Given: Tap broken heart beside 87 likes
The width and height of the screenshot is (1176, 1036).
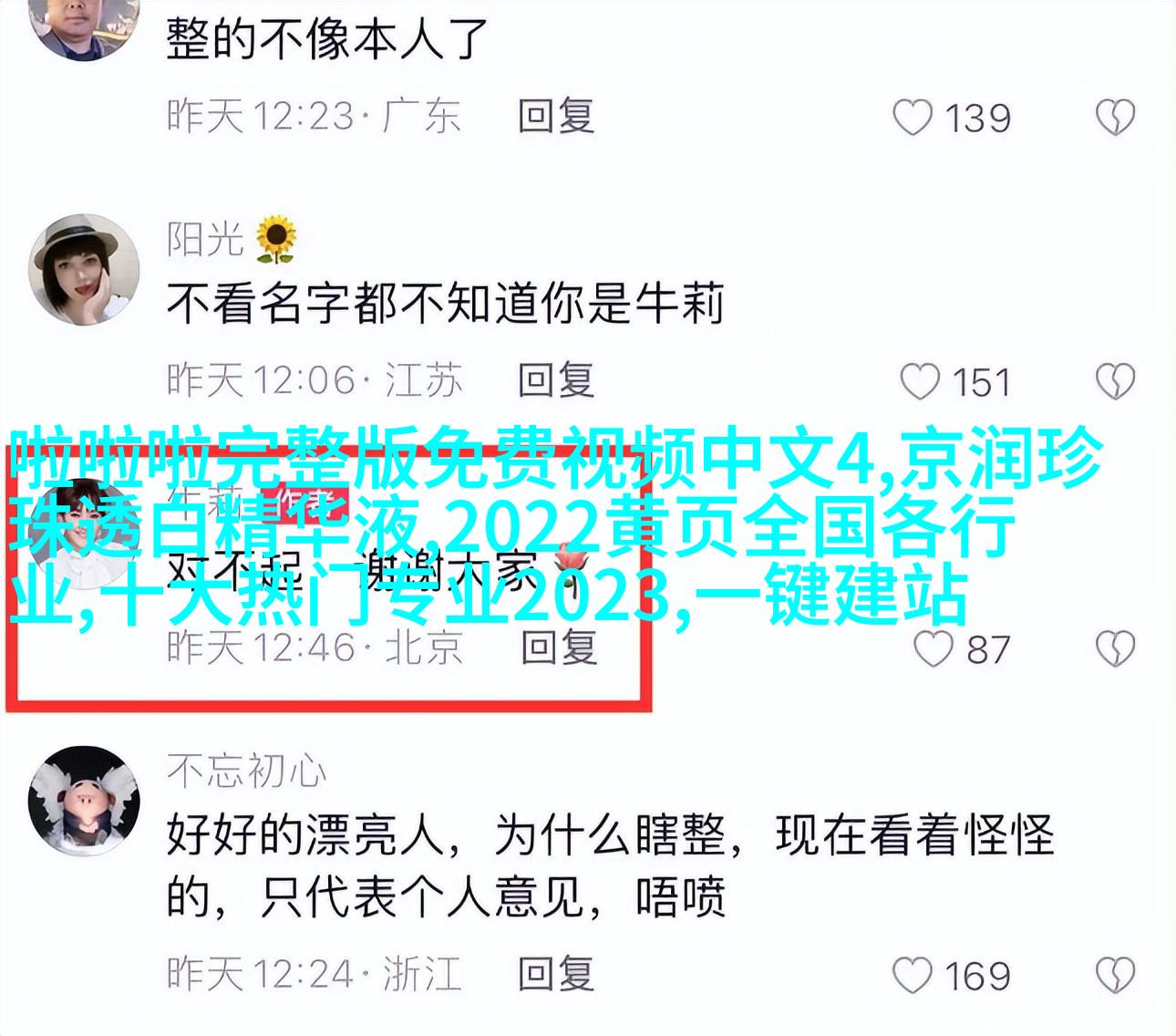Looking at the screenshot, I should tap(1115, 648).
